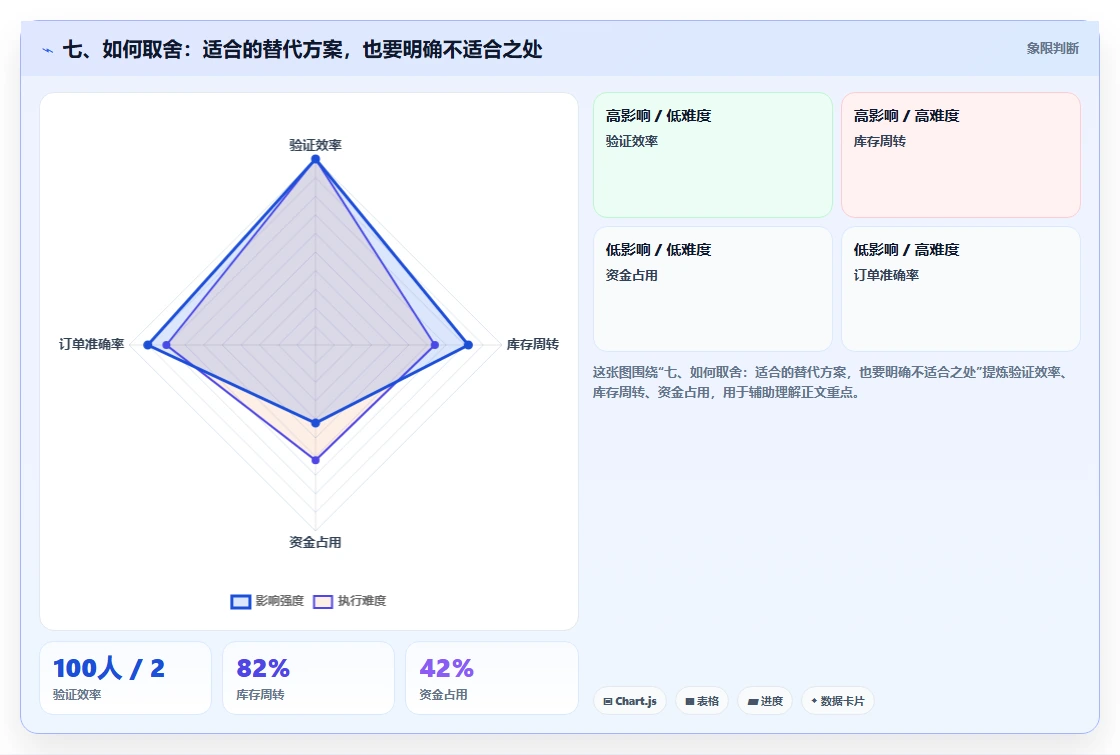Click the 影响强度 data point on 资金占用 axis

click(x=316, y=423)
